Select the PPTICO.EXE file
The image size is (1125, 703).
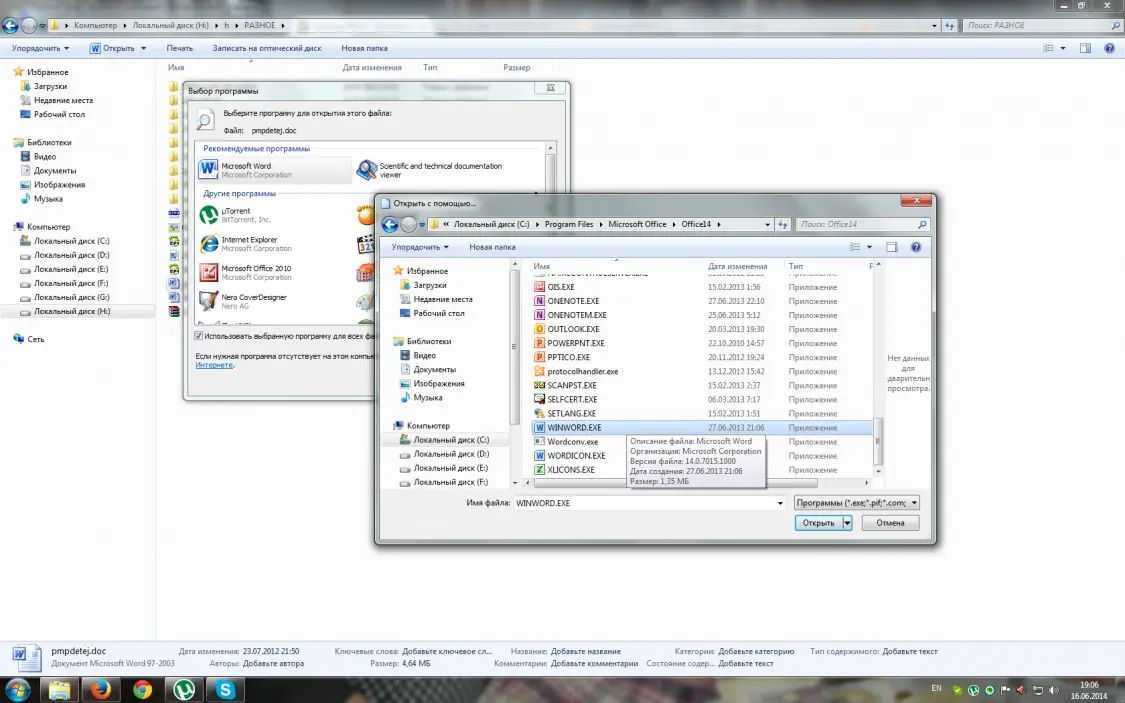(568, 357)
